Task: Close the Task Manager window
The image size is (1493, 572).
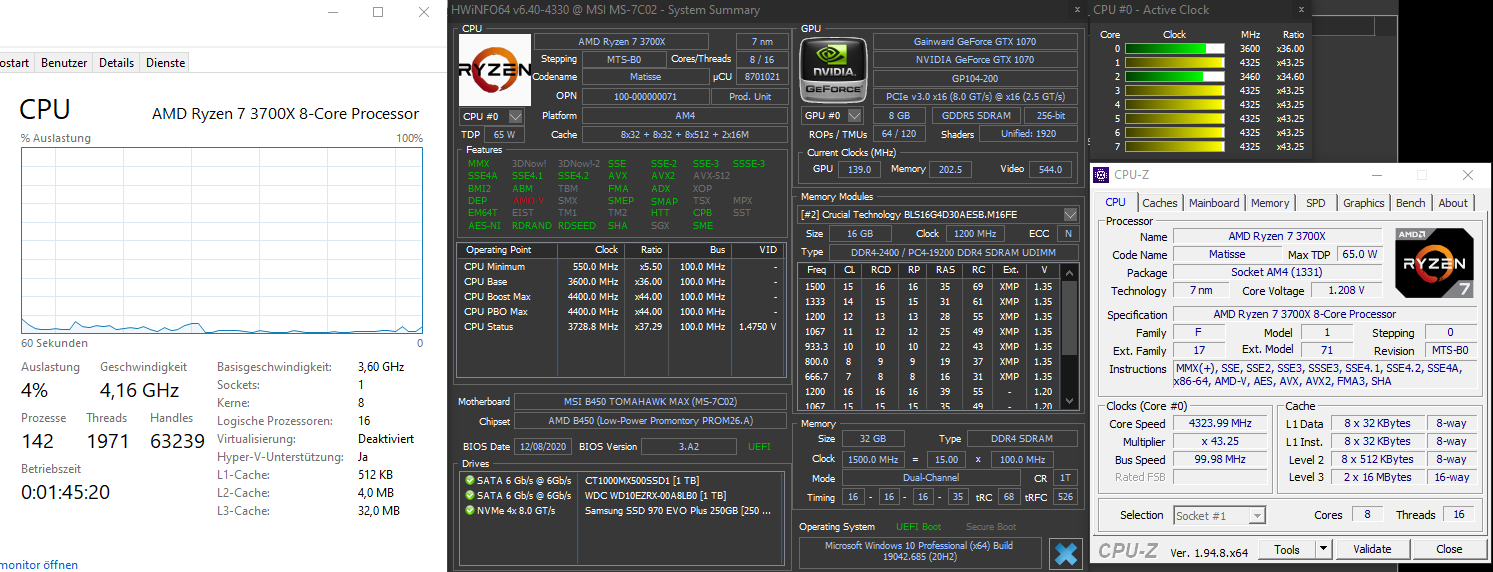Action: 423,13
